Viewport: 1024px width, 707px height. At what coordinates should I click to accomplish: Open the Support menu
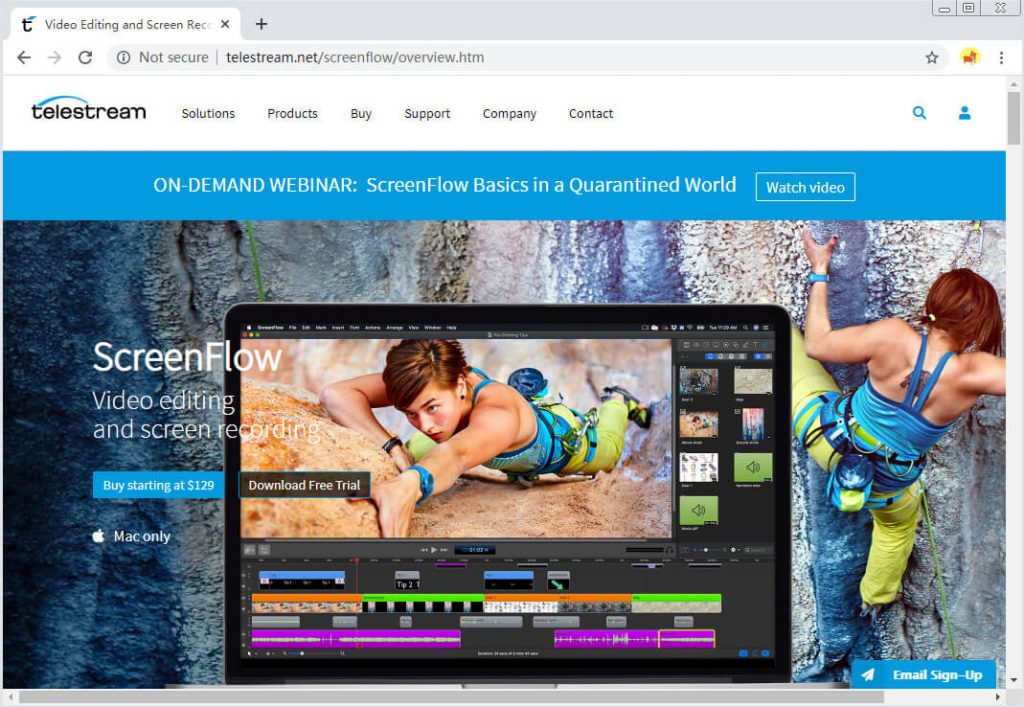point(427,114)
